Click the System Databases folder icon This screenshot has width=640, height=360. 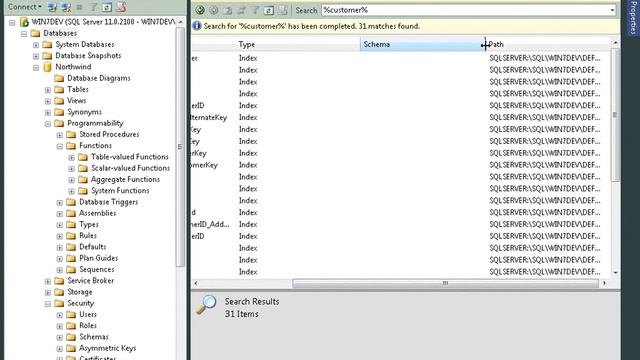48,44
